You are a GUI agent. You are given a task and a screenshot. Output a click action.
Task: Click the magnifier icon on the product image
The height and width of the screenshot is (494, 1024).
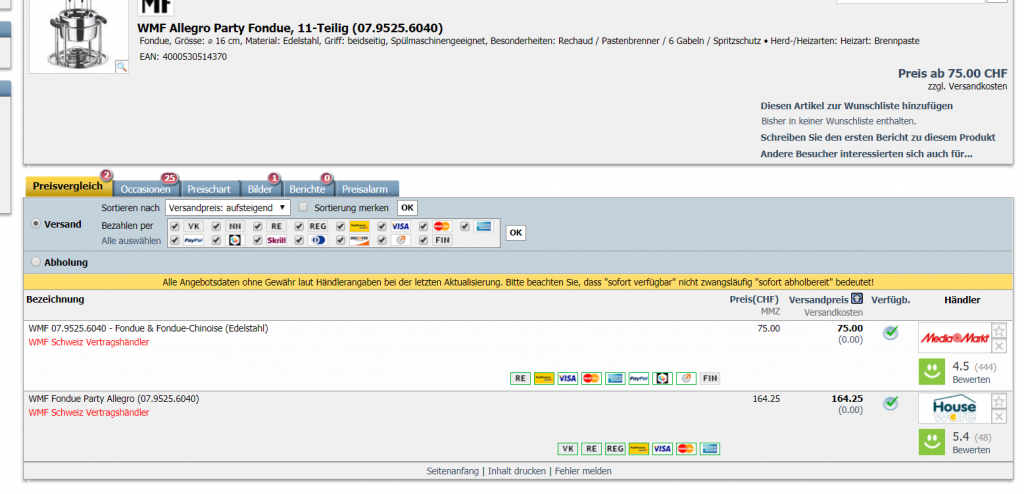tap(122, 66)
